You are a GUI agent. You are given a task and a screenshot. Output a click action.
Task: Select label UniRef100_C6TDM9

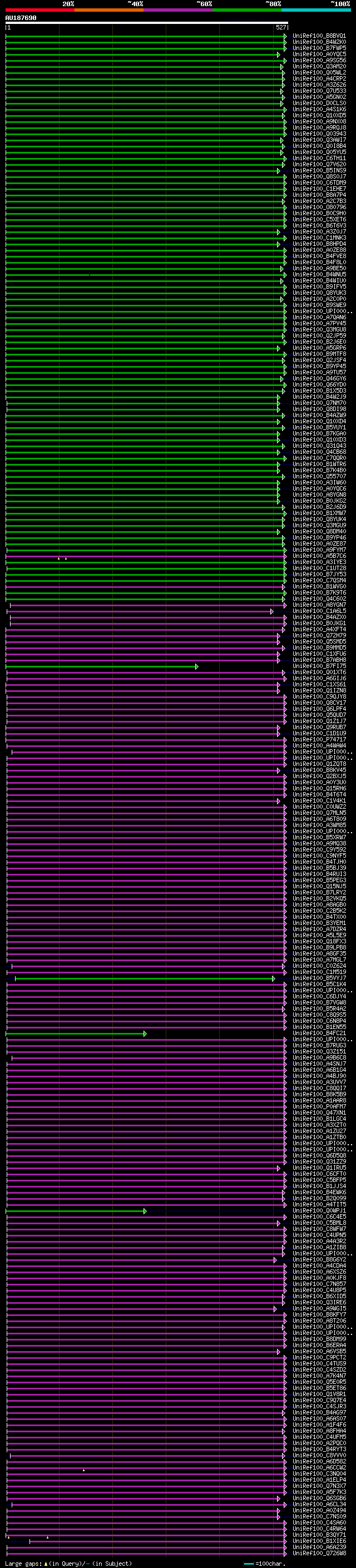319,182
